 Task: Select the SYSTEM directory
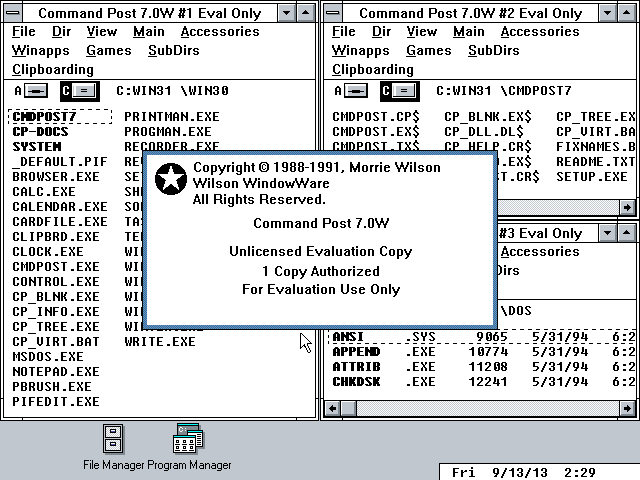(37, 147)
